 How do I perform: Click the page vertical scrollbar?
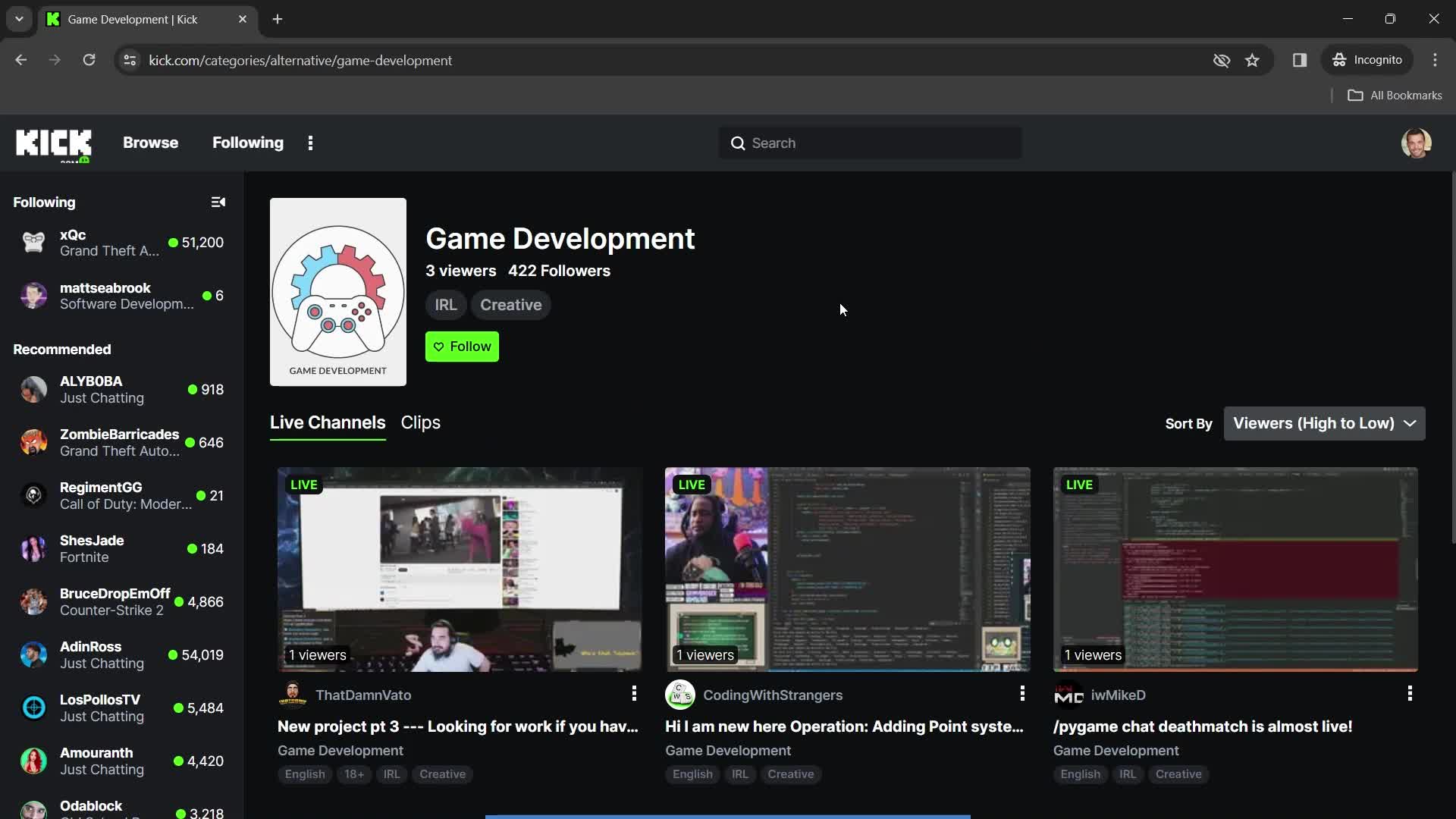[x=1452, y=356]
